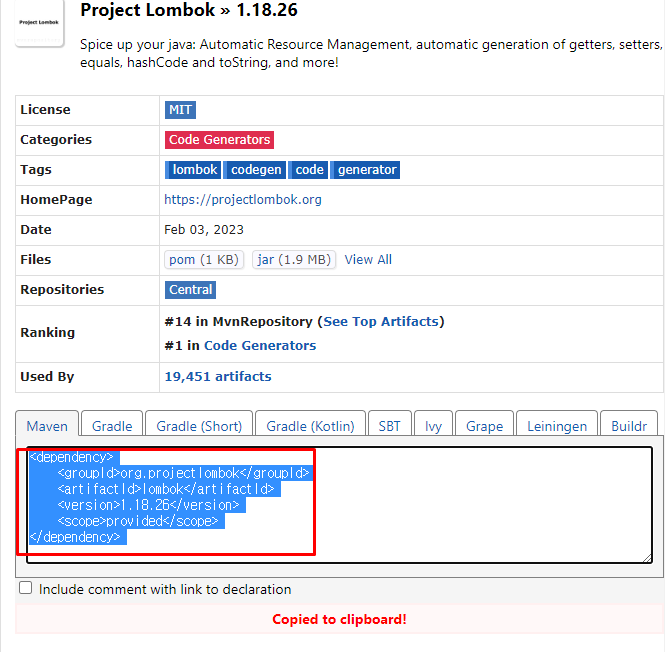The width and height of the screenshot is (665, 652).
Task: Switch to the SBT tab
Action: click(x=390, y=425)
